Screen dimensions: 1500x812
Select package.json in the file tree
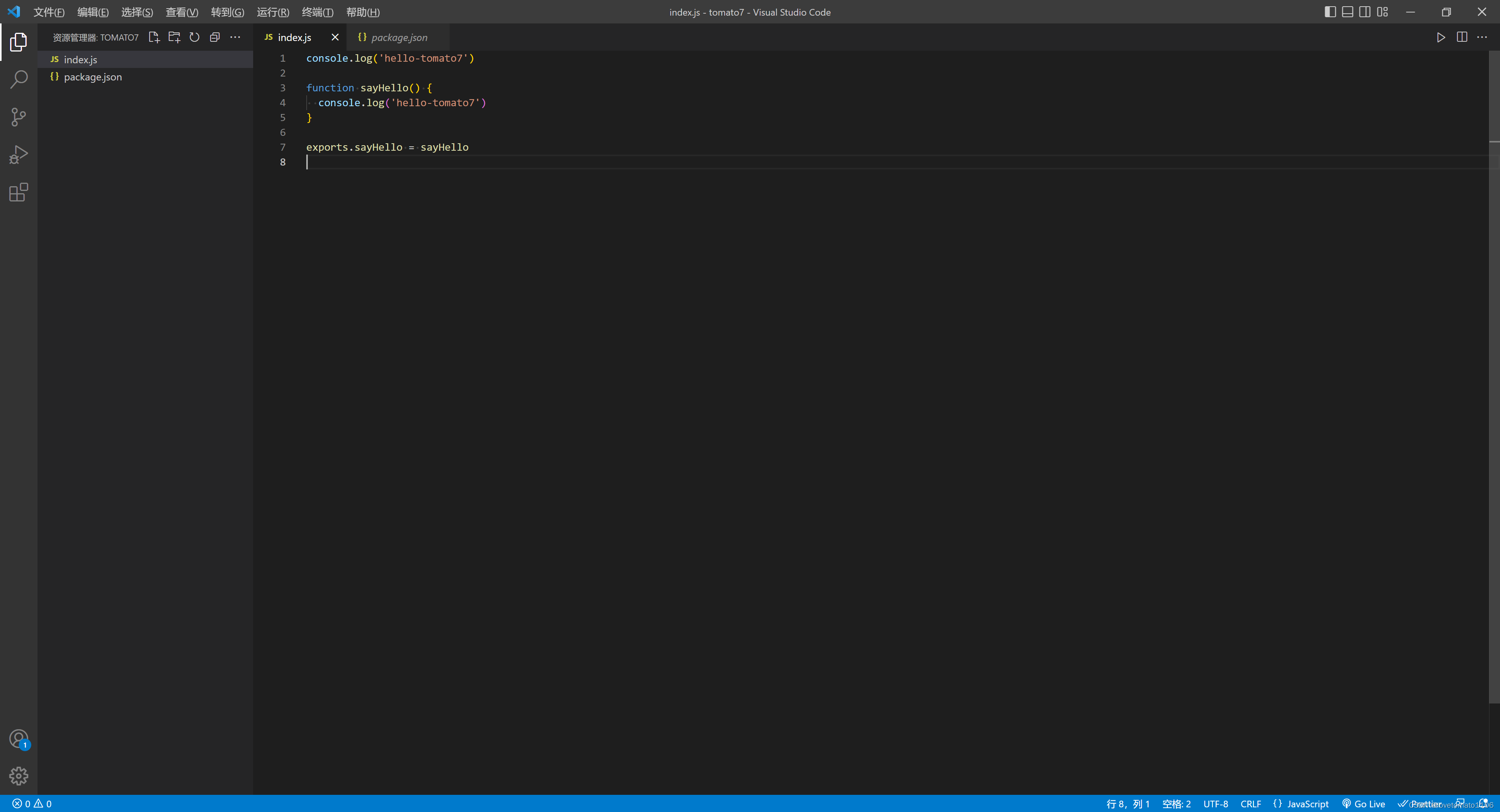93,77
